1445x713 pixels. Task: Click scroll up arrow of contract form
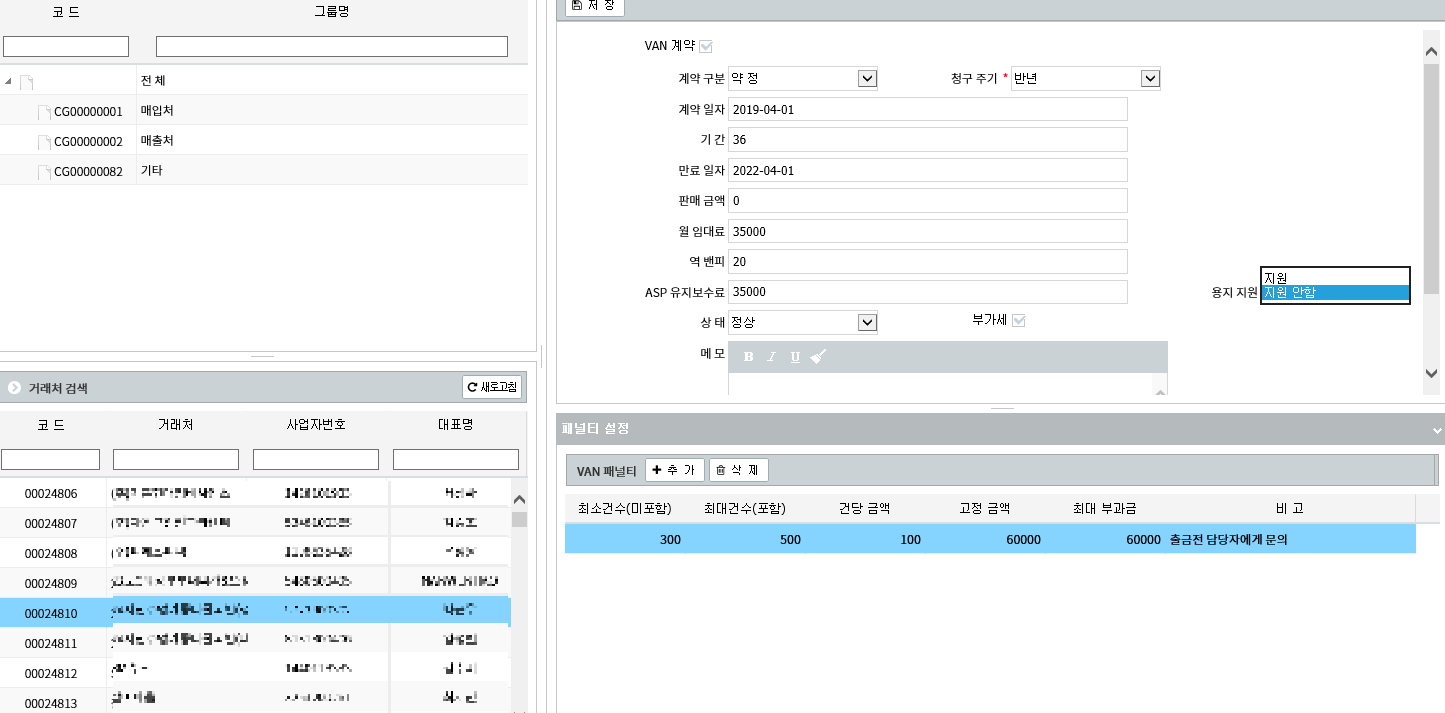tap(1431, 49)
